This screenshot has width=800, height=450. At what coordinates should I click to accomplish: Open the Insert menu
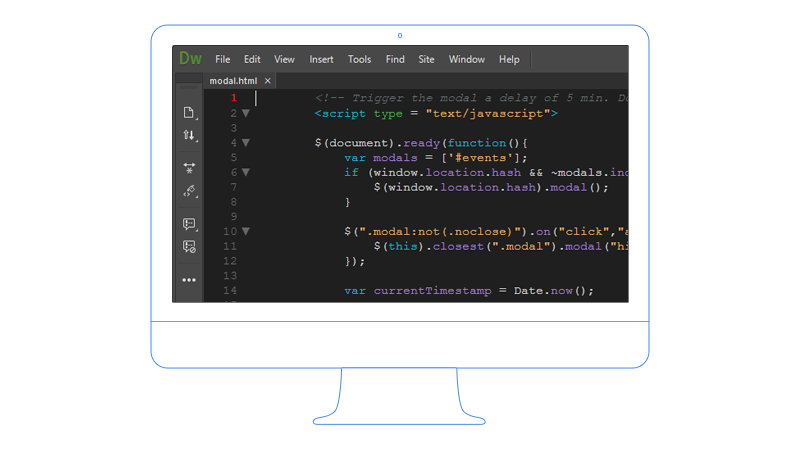(321, 60)
